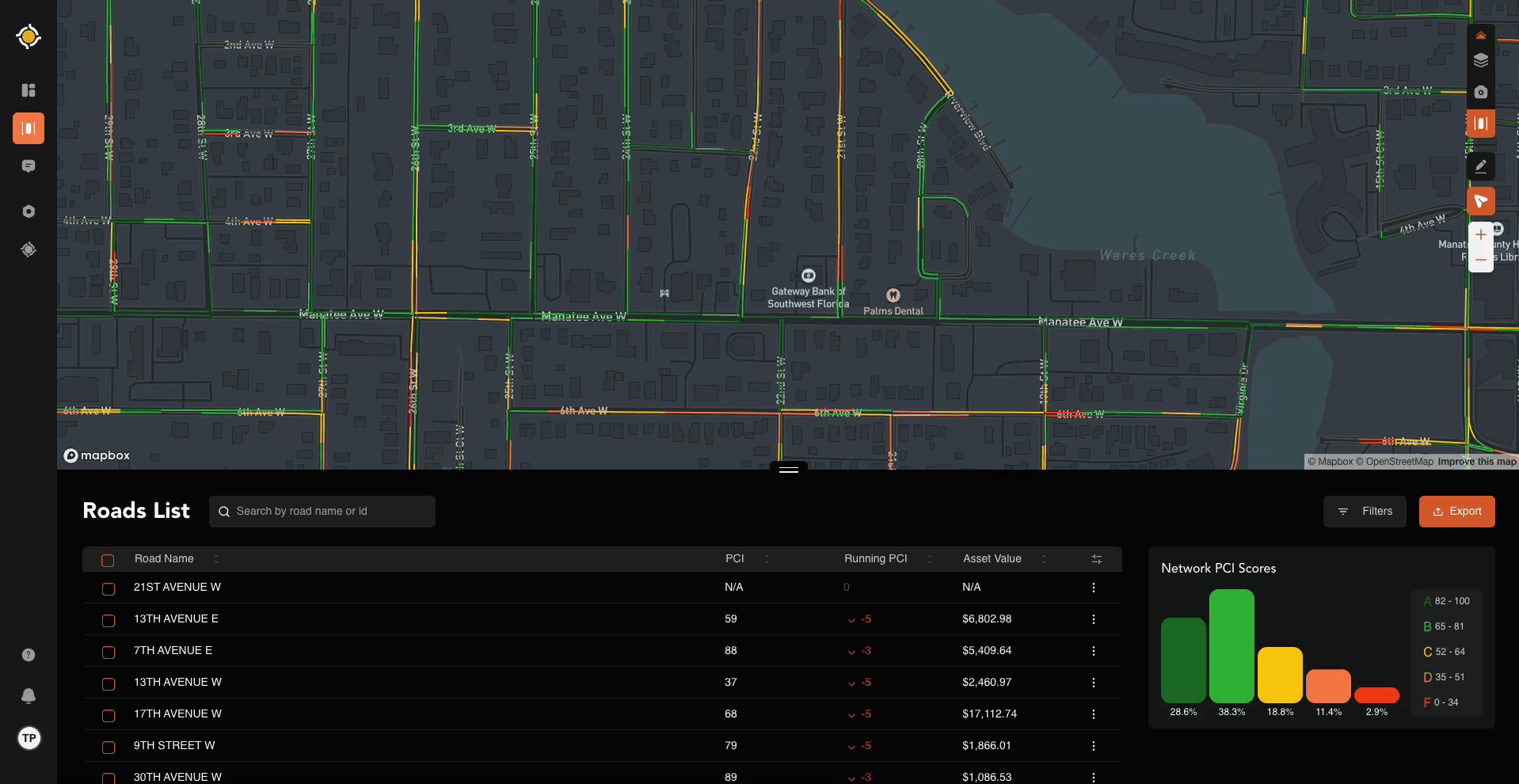Open row options menu for 7TH AVENUE E
The height and width of the screenshot is (784, 1519).
click(x=1093, y=651)
